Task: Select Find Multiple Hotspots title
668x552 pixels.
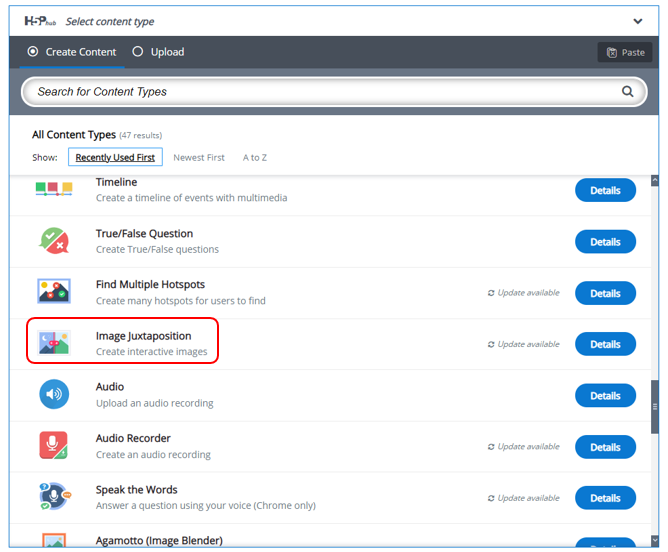Action: [x=150, y=284]
